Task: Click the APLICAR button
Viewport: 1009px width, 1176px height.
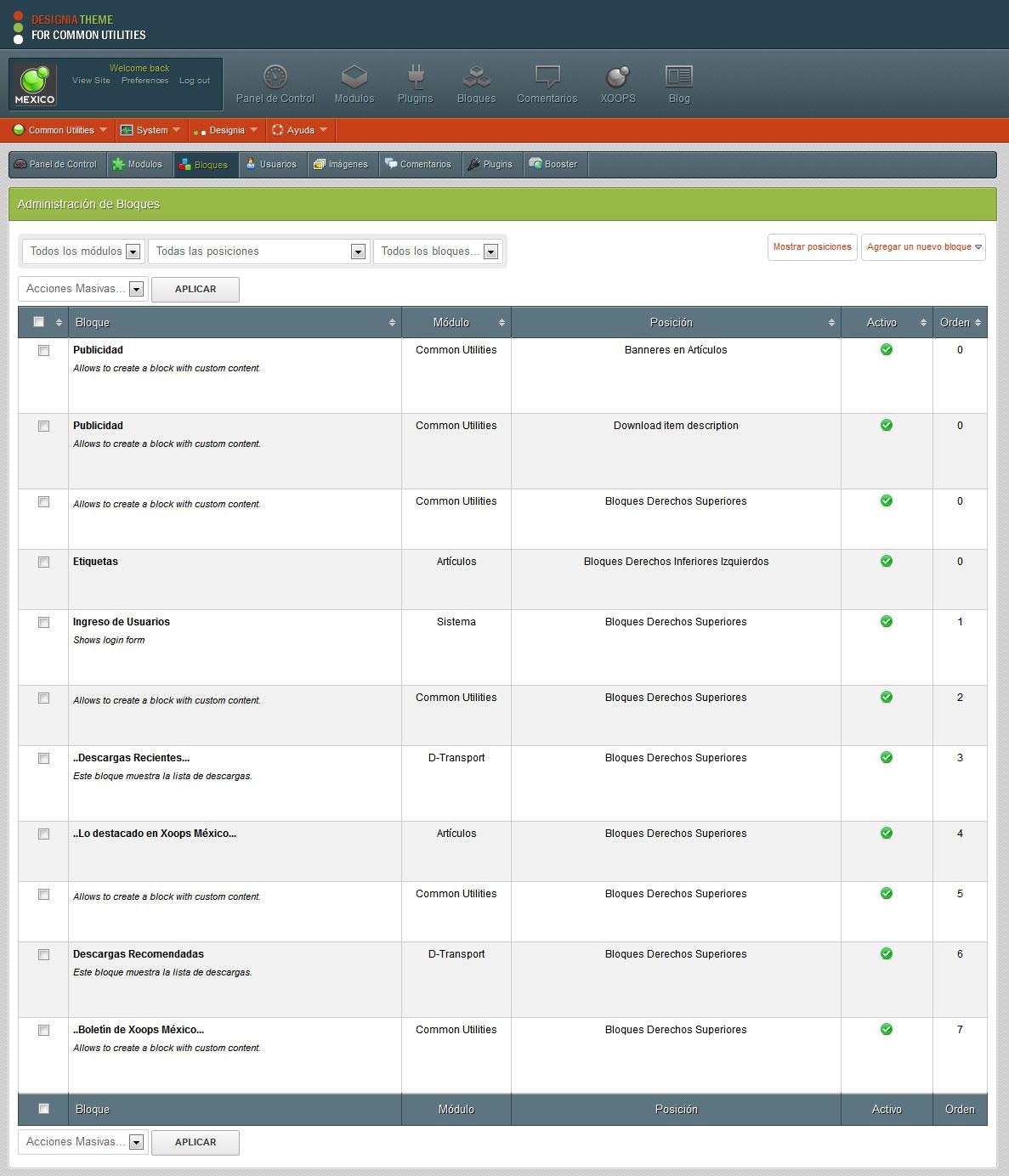Action: pos(195,289)
